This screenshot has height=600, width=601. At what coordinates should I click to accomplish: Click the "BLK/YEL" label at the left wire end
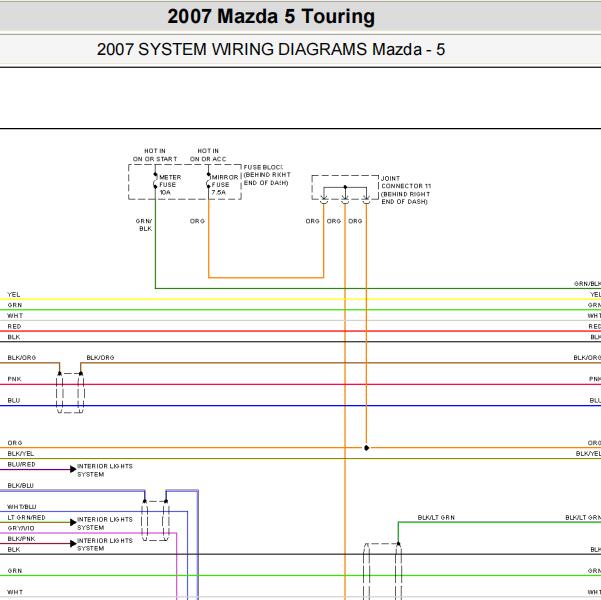21,454
